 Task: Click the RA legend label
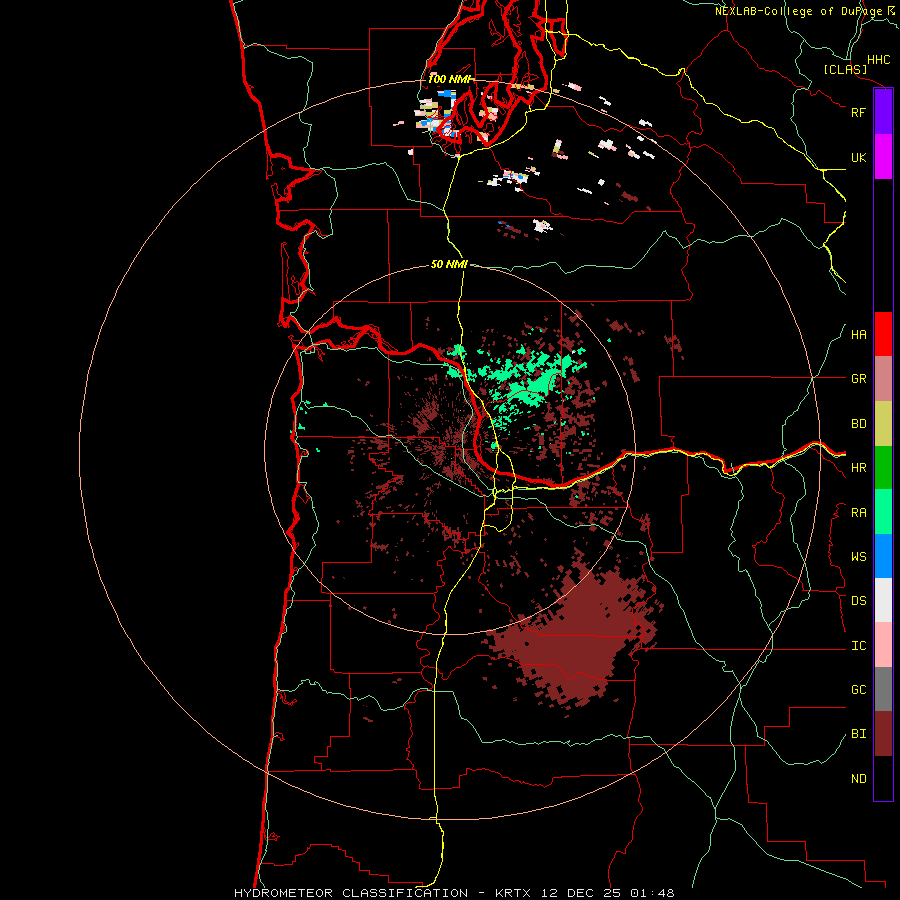(858, 513)
